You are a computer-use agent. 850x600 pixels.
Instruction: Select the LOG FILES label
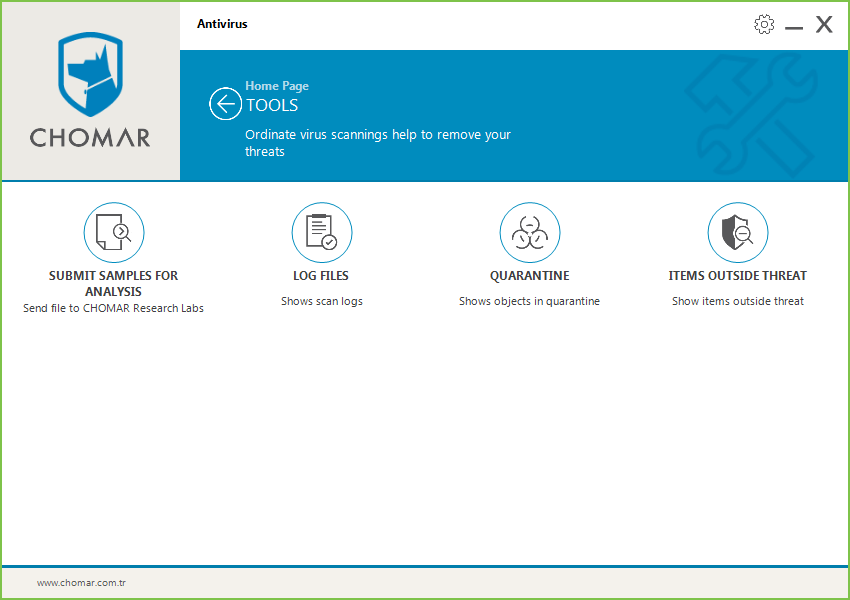click(x=321, y=276)
